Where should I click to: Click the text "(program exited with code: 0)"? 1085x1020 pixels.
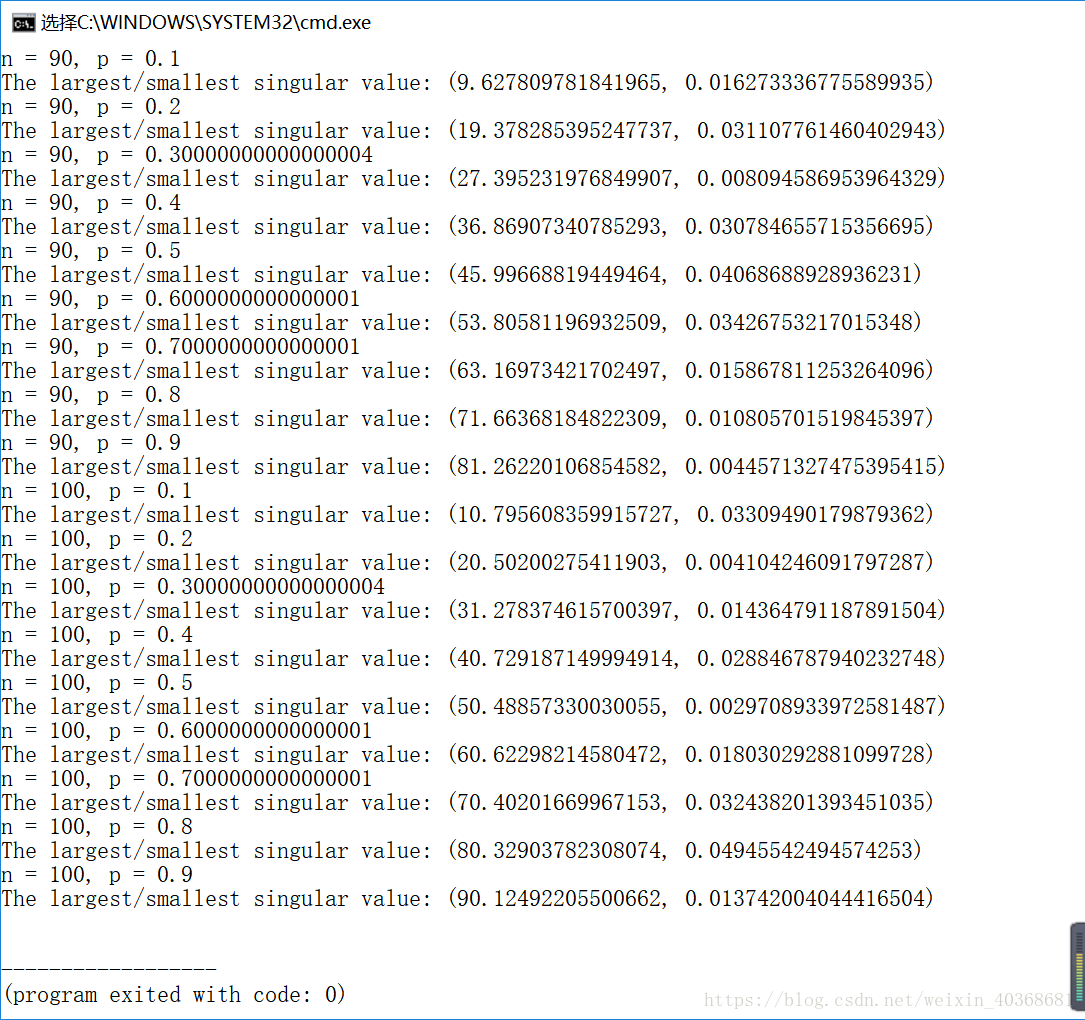click(x=174, y=995)
